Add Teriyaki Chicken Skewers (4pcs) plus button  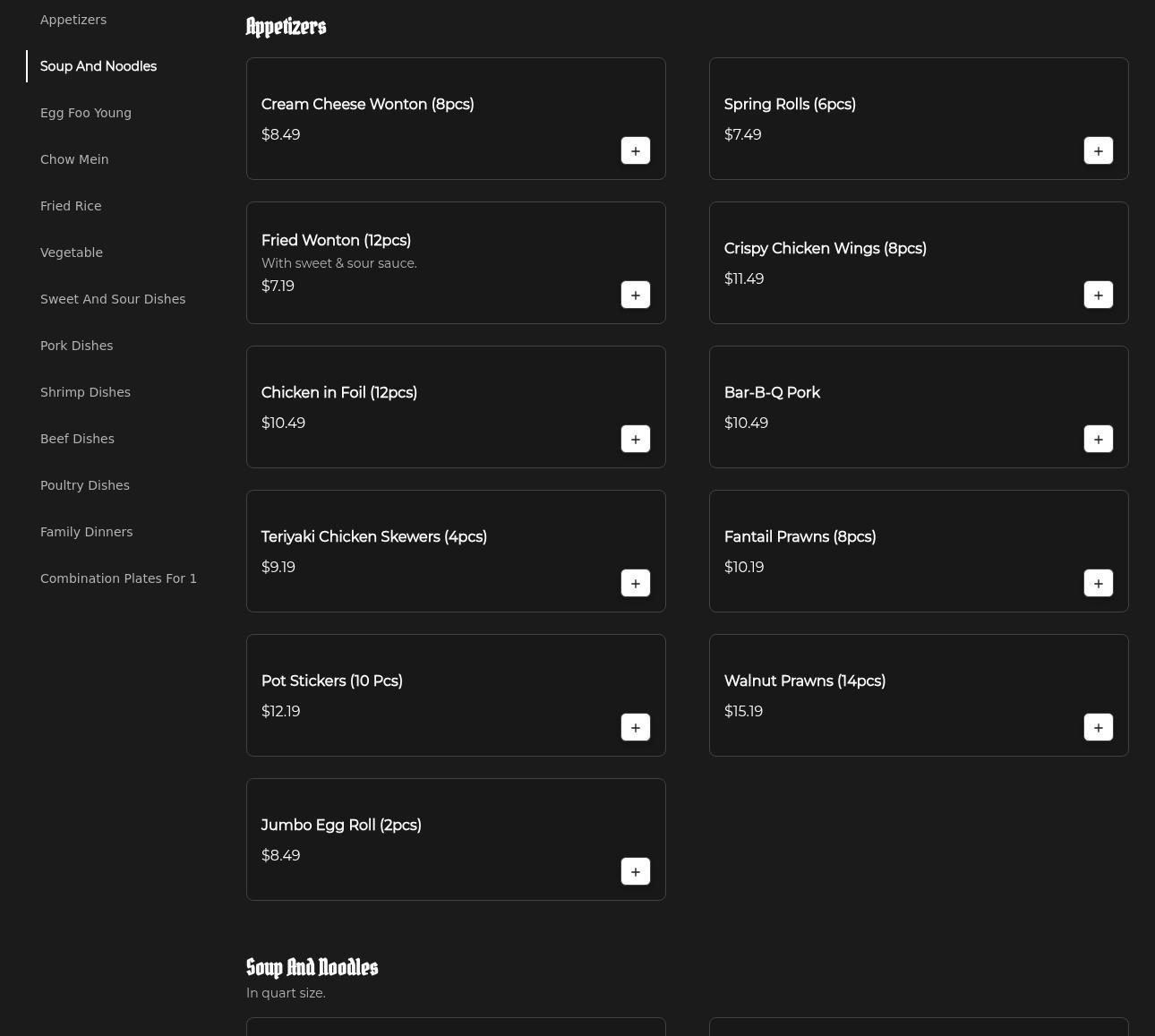(x=636, y=583)
